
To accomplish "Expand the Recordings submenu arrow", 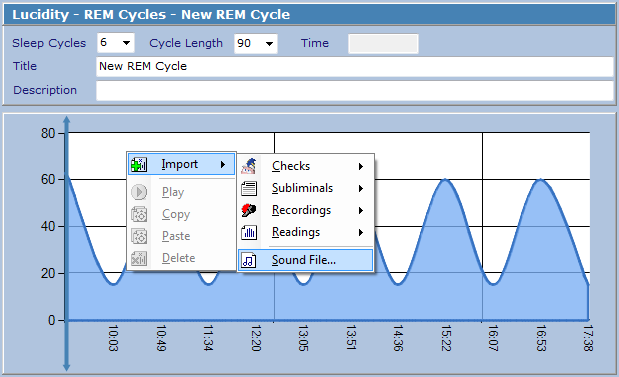I will pos(361,211).
